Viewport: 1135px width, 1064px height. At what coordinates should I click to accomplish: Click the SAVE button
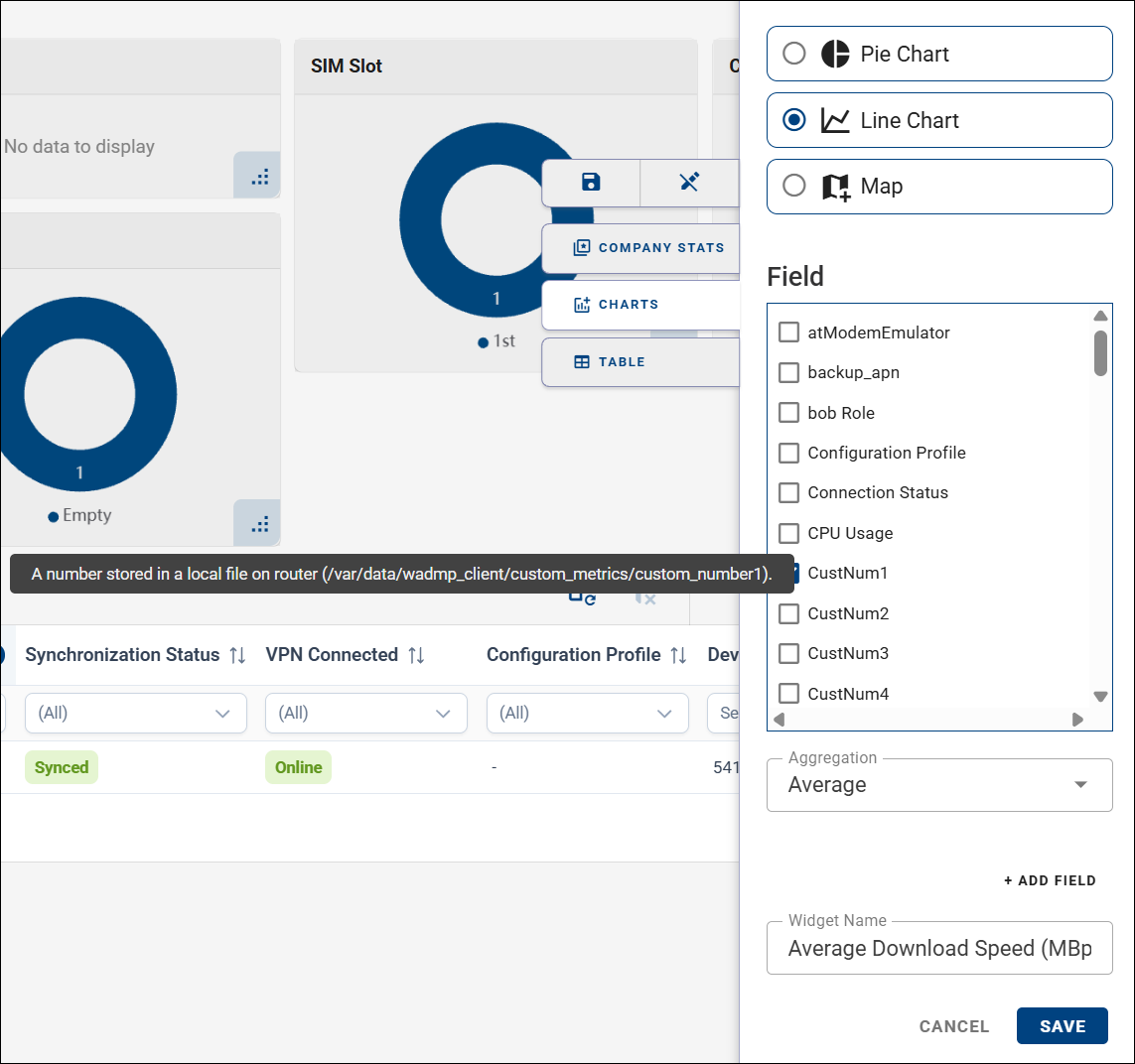(x=1062, y=1025)
